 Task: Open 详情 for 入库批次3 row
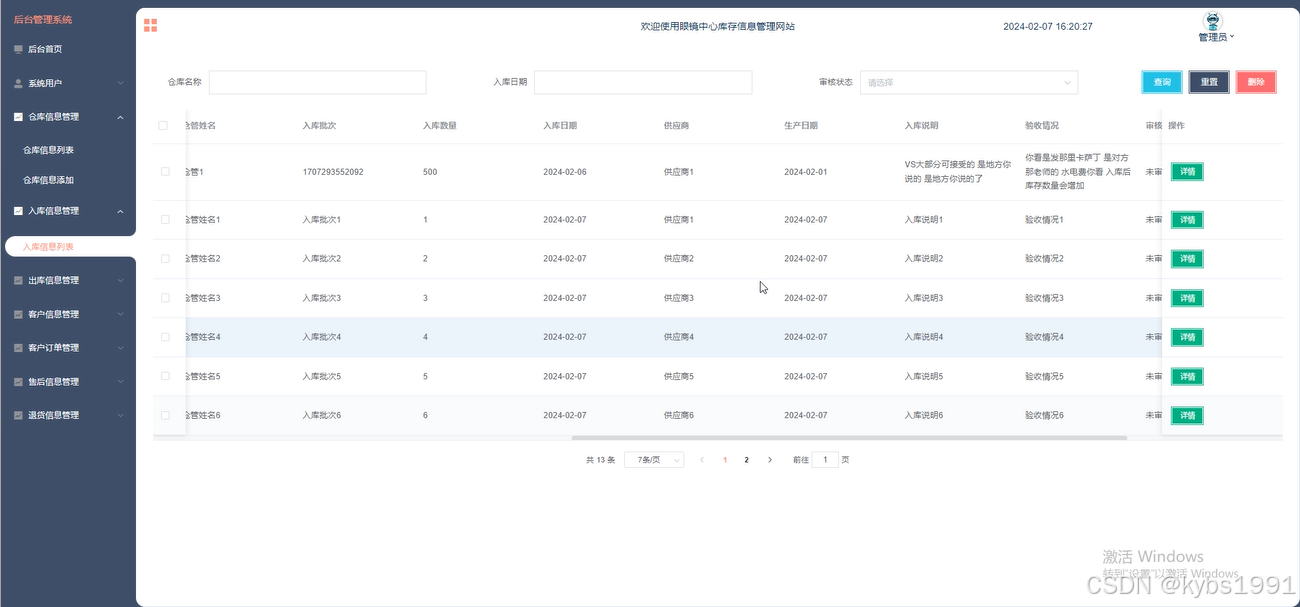pyautogui.click(x=1187, y=298)
